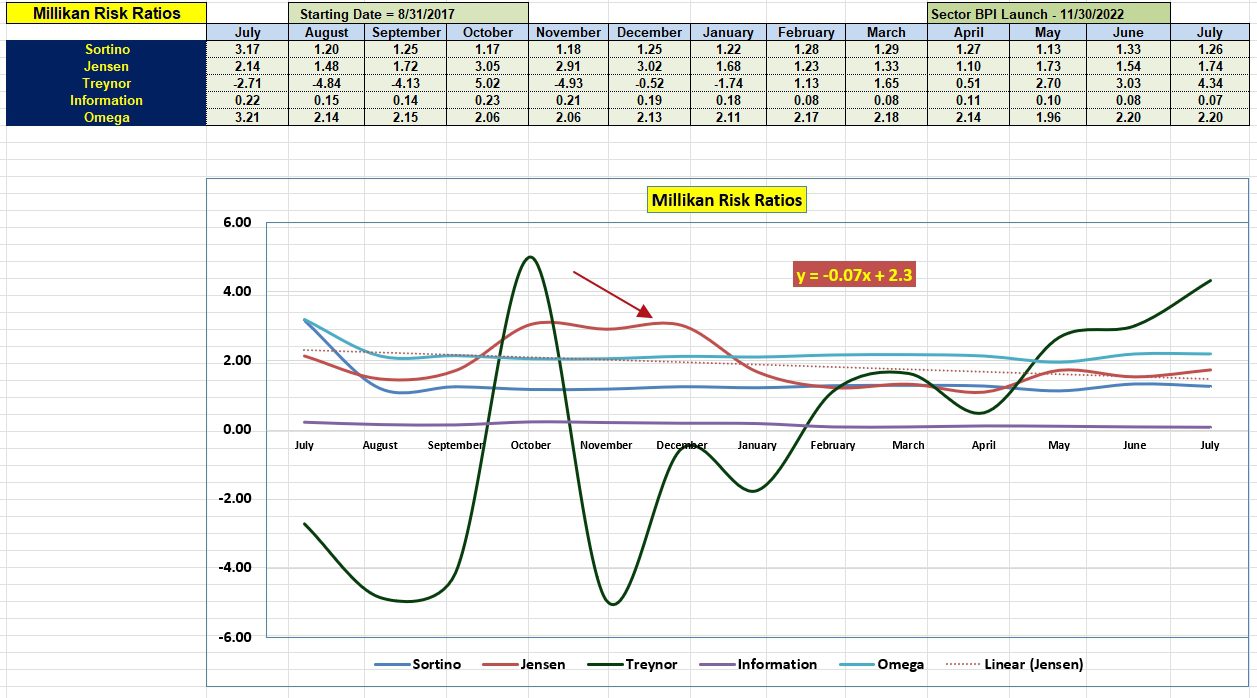Select the Omega value 3.21 cell
The width and height of the screenshot is (1257, 698).
pyautogui.click(x=247, y=117)
